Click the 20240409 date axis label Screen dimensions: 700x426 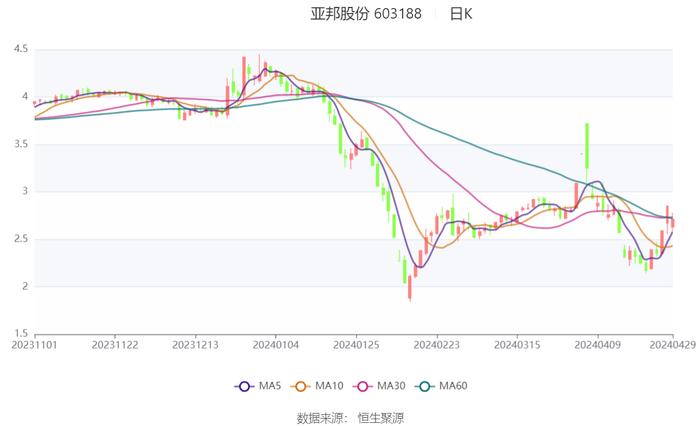[597, 345]
